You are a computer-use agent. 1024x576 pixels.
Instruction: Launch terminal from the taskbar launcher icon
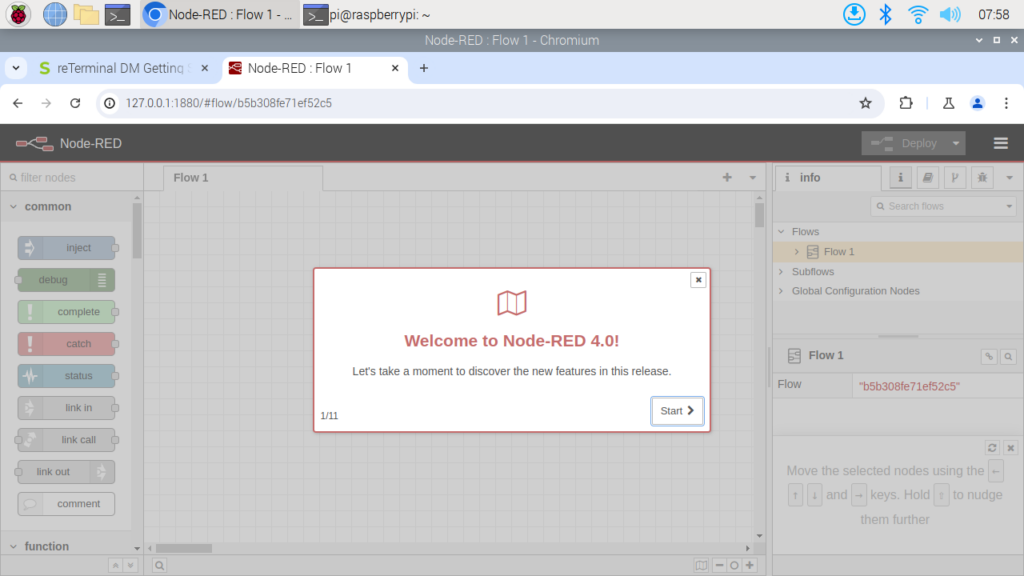(118, 14)
